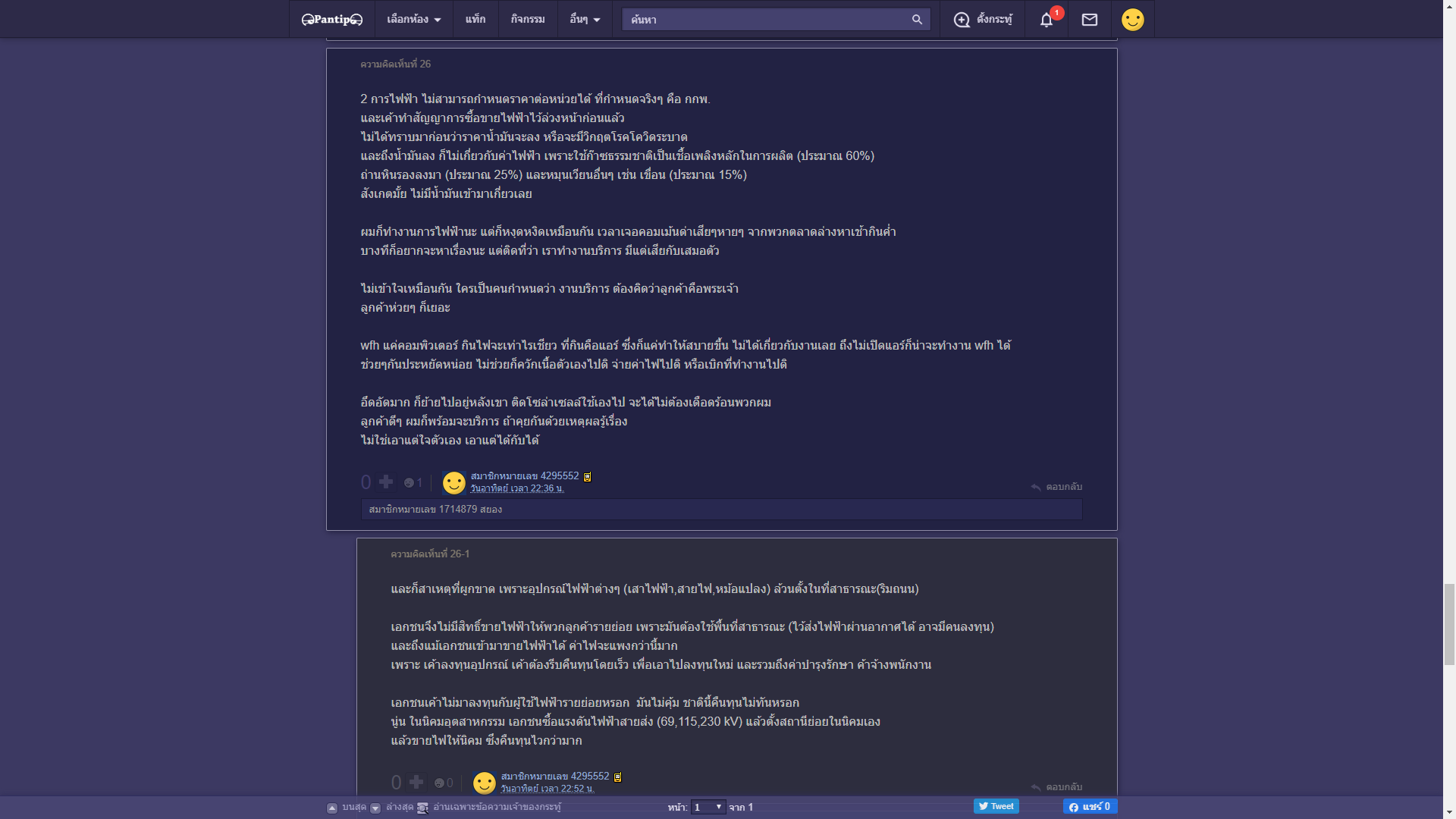The height and width of the screenshot is (819, 1456).
Task: Click emotion reaction icon on comment 26-1
Action: pos(439,783)
